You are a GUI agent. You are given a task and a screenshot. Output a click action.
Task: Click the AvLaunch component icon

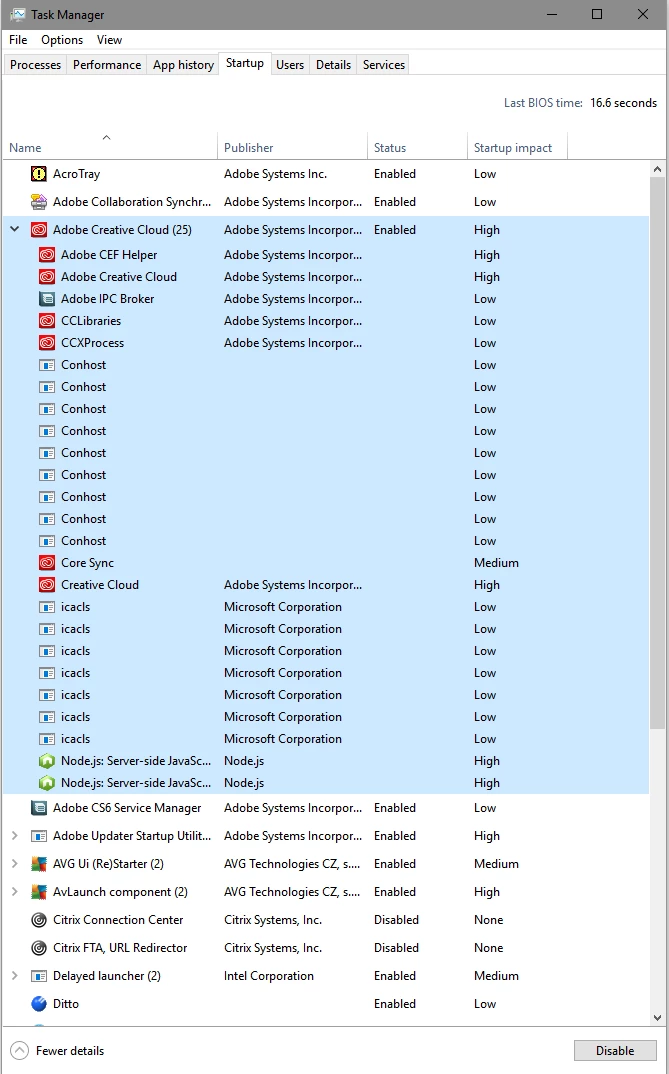point(39,892)
